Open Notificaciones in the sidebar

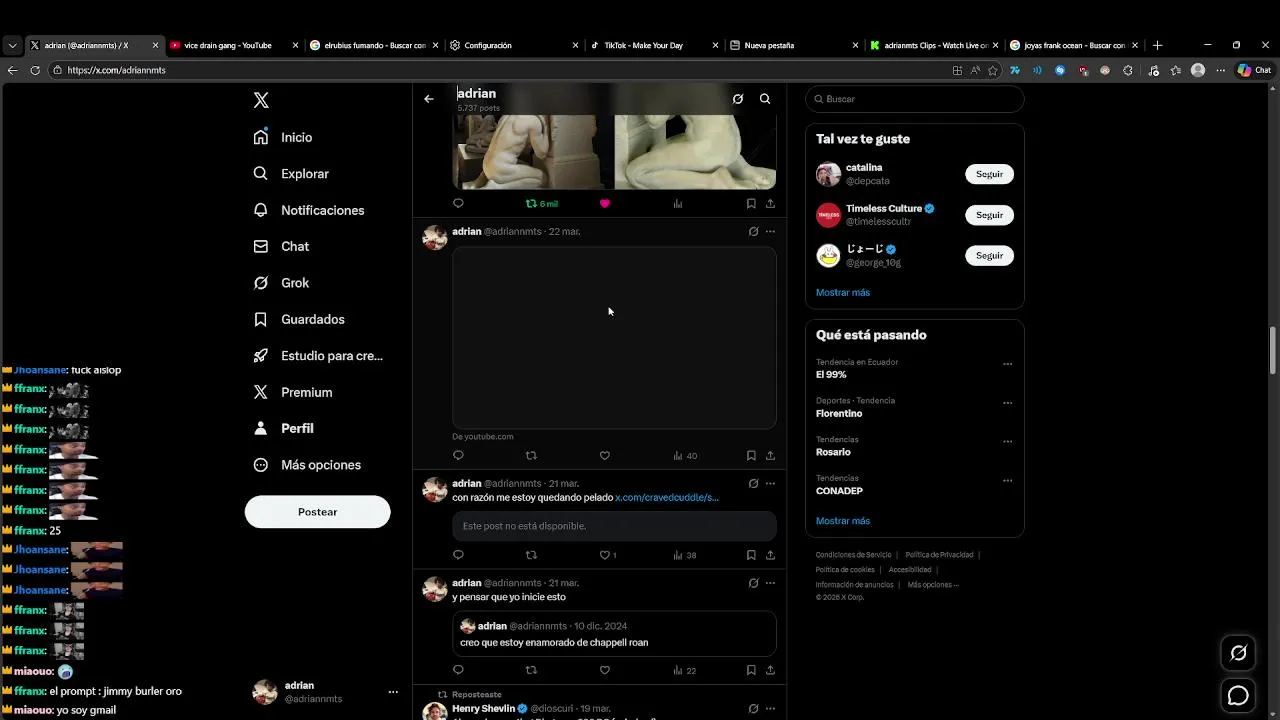pos(309,210)
